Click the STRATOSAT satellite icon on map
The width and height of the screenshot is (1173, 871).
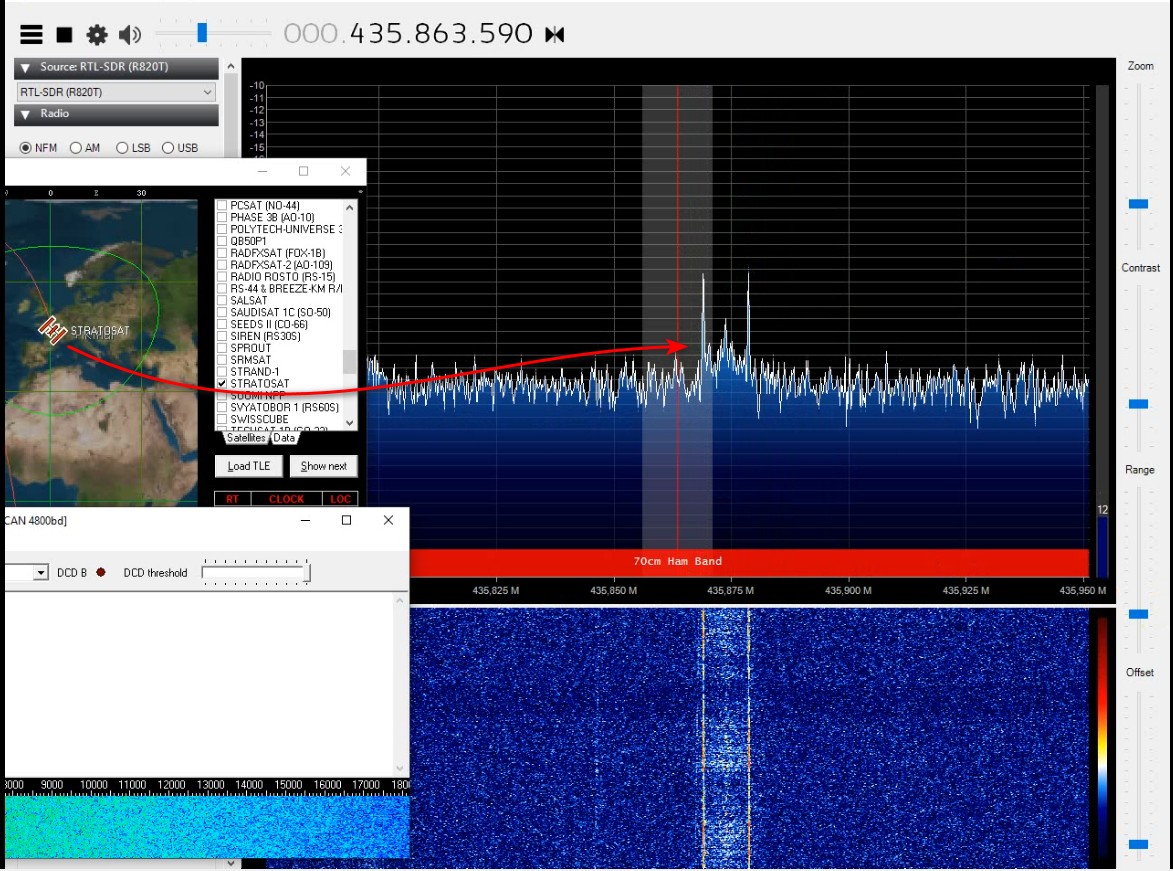pos(53,329)
